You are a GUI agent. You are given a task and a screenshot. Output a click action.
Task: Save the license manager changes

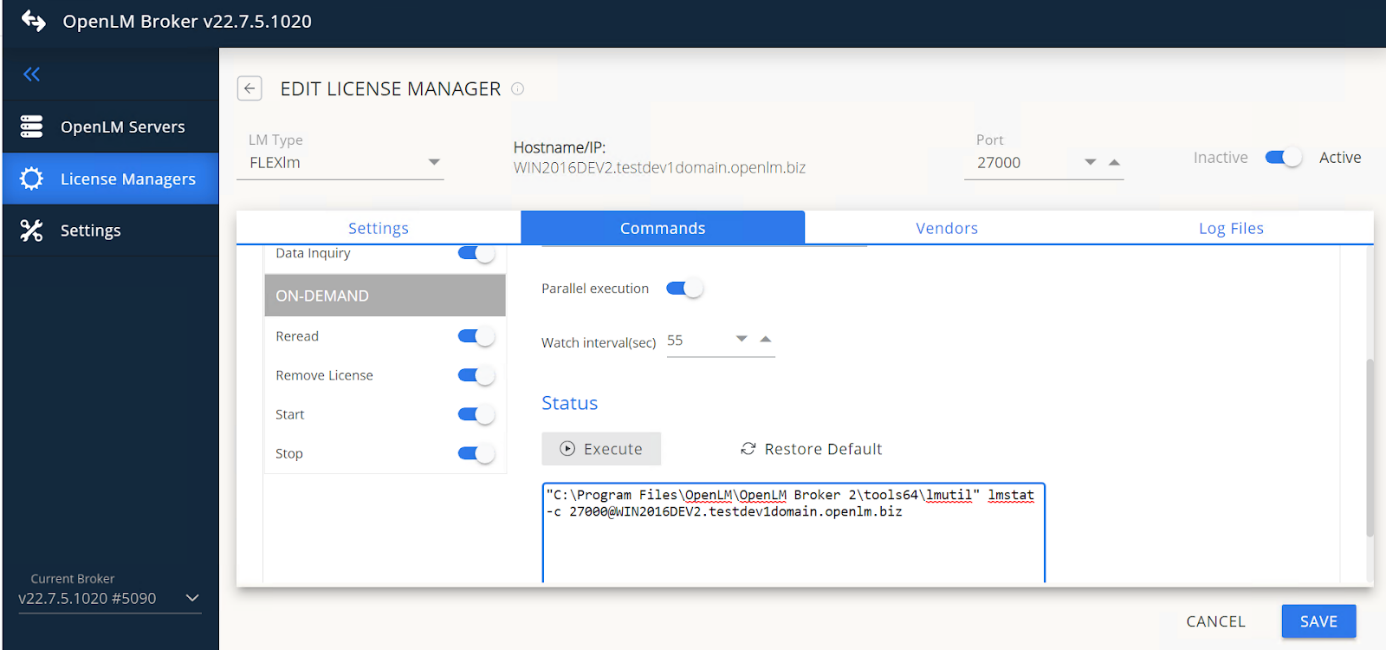[x=1318, y=621]
